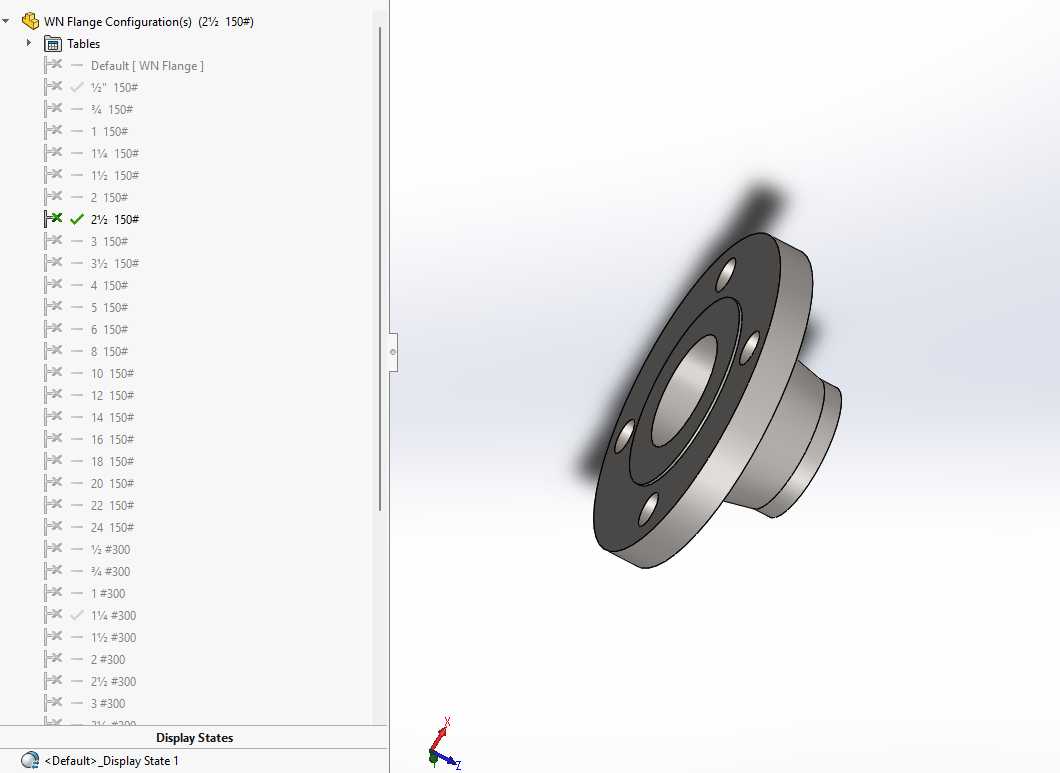Select the 1½ 150# configuration
This screenshot has width=1060, height=773.
click(115, 175)
